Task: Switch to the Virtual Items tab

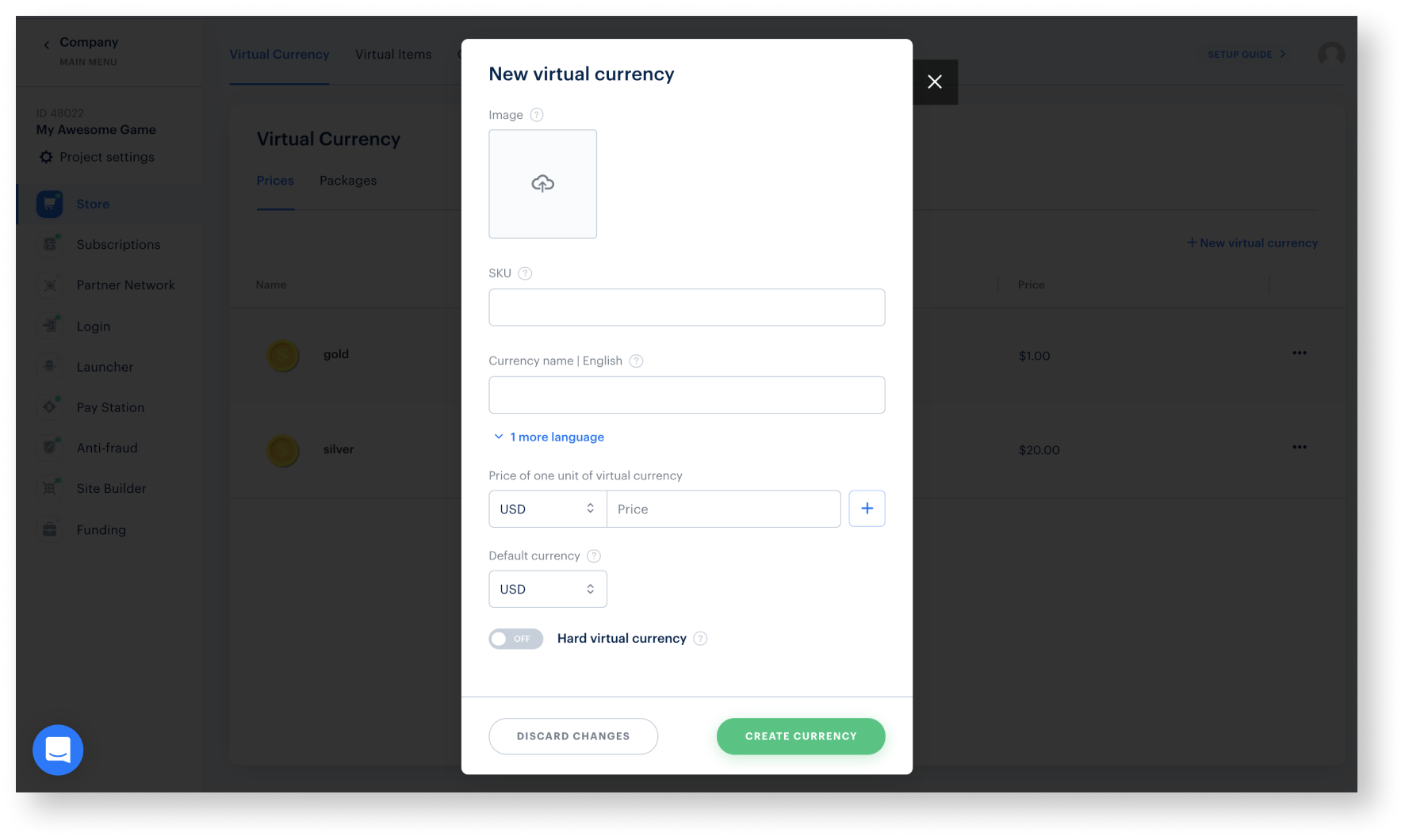Action: pos(393,54)
